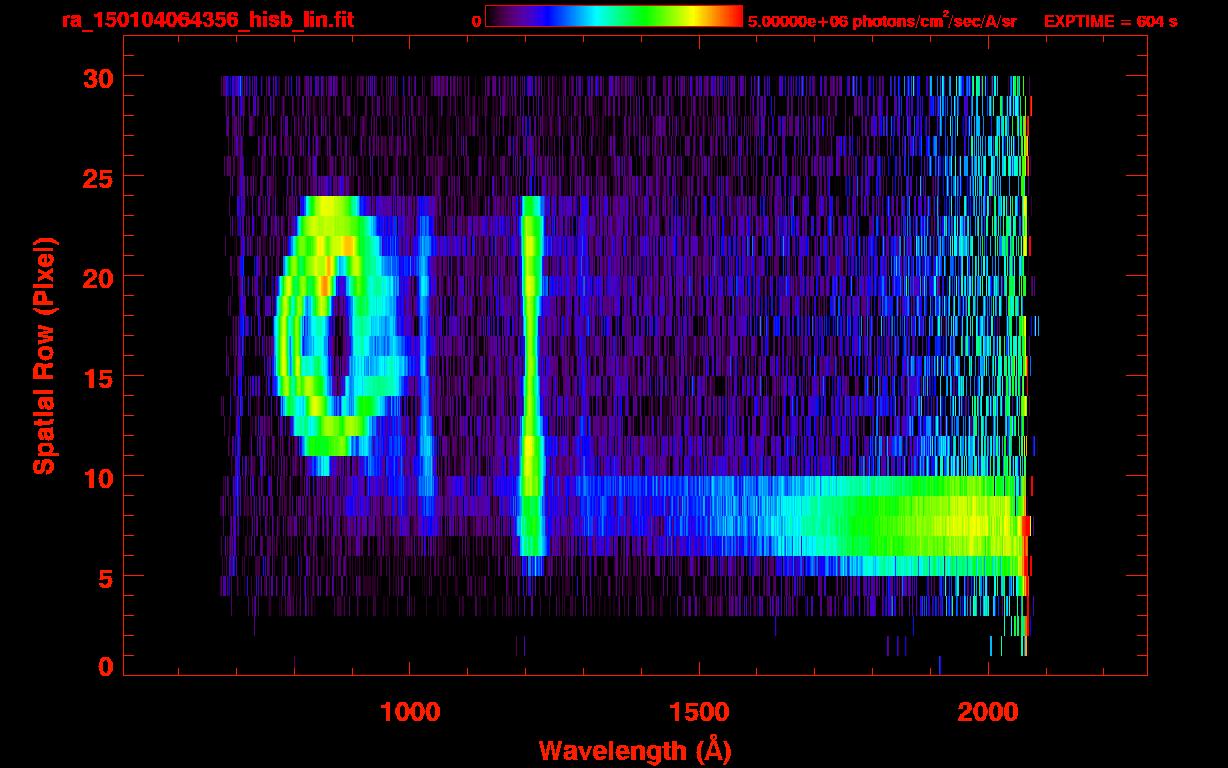The image size is (1228, 768).
Task: Click the 1000 wavelength tick label
Action: tap(410, 712)
